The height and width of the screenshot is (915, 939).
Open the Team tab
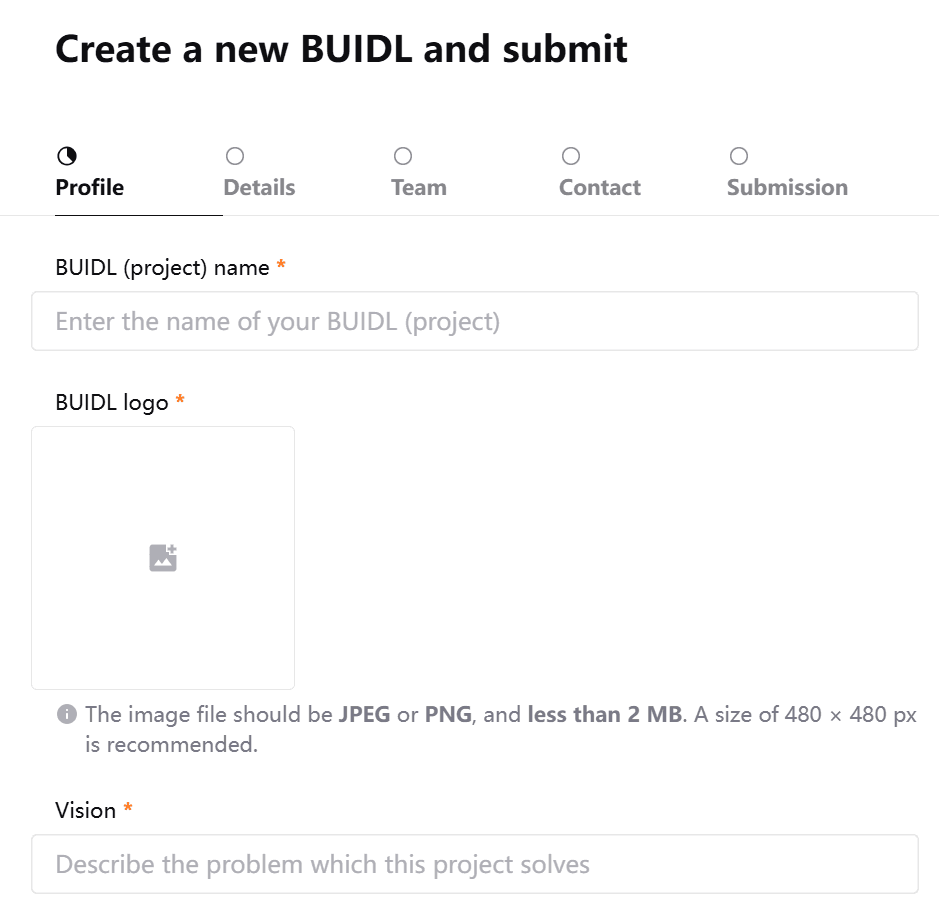click(x=419, y=188)
